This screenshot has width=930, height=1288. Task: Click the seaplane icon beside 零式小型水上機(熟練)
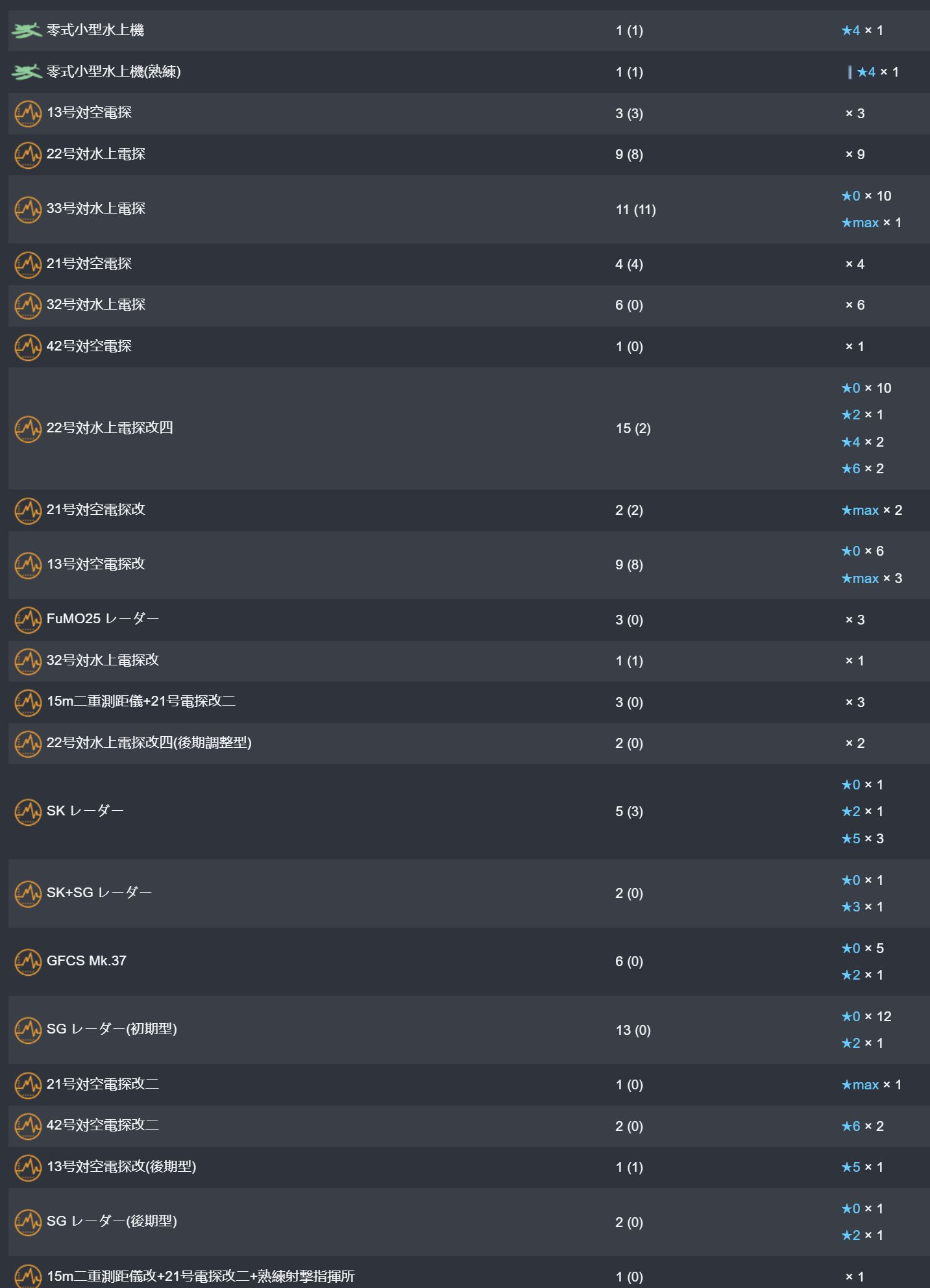[27, 72]
